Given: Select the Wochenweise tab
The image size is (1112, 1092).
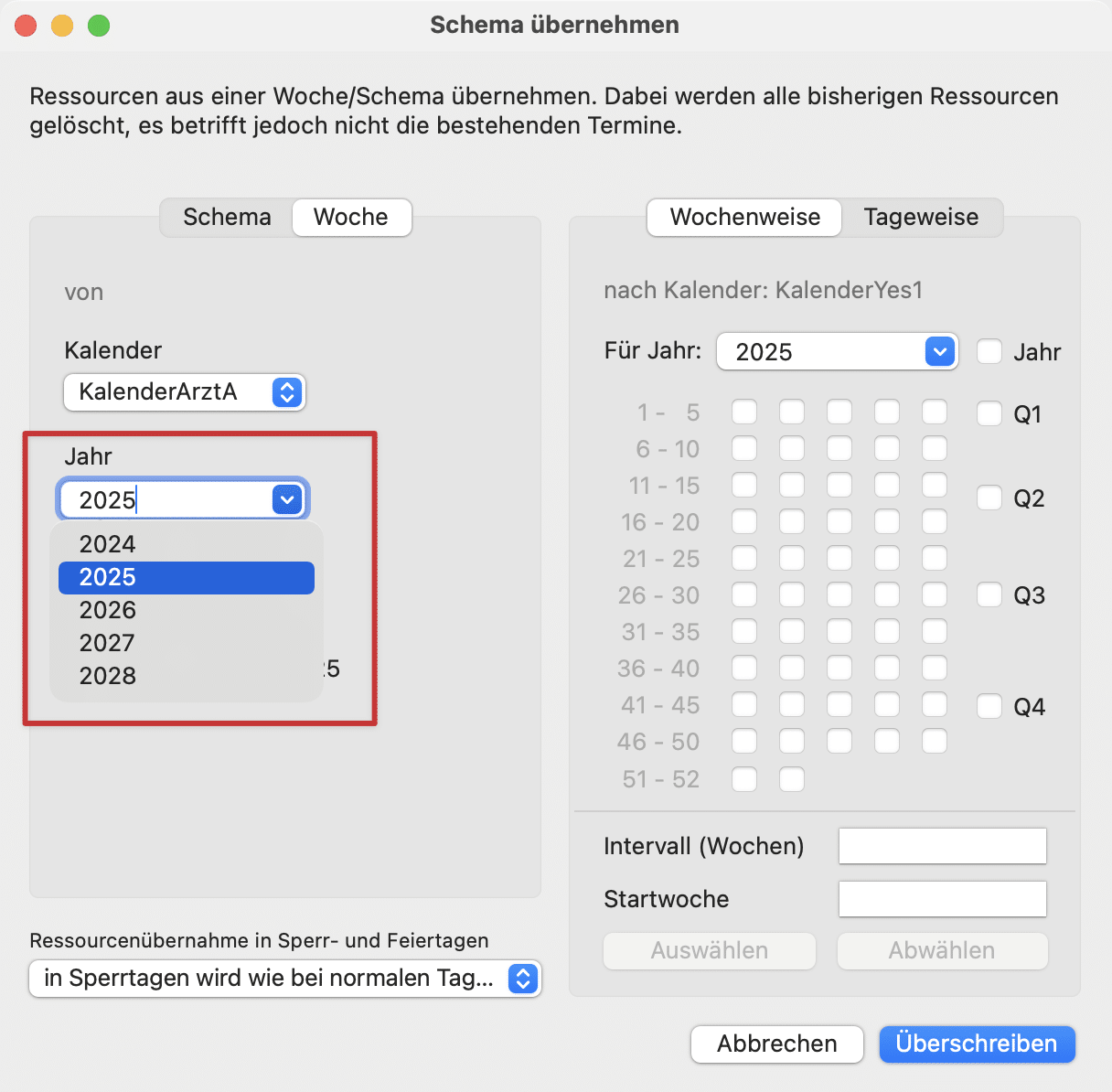Looking at the screenshot, I should click(x=744, y=217).
